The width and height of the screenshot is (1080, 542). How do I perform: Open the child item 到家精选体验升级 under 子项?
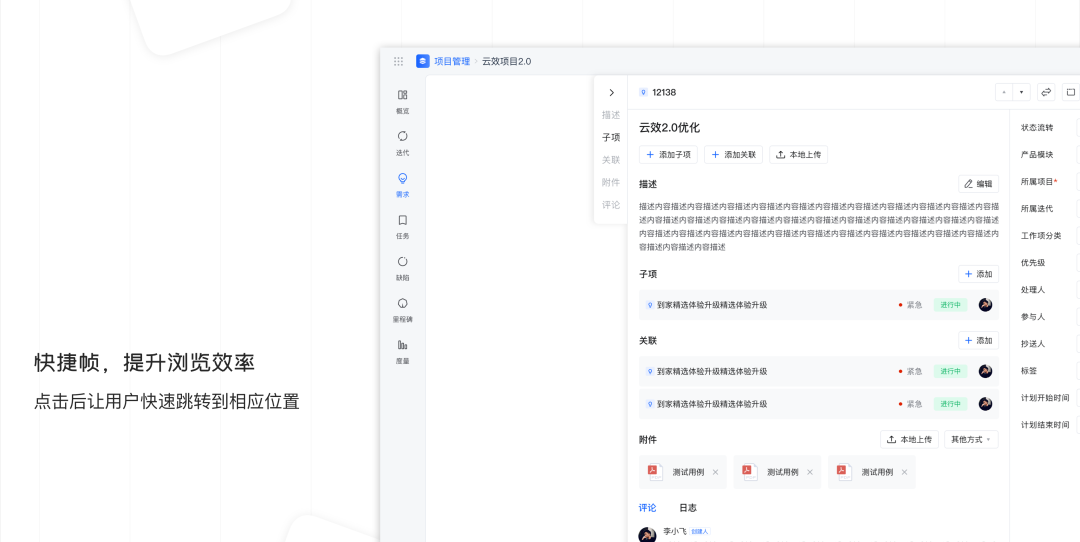point(712,304)
